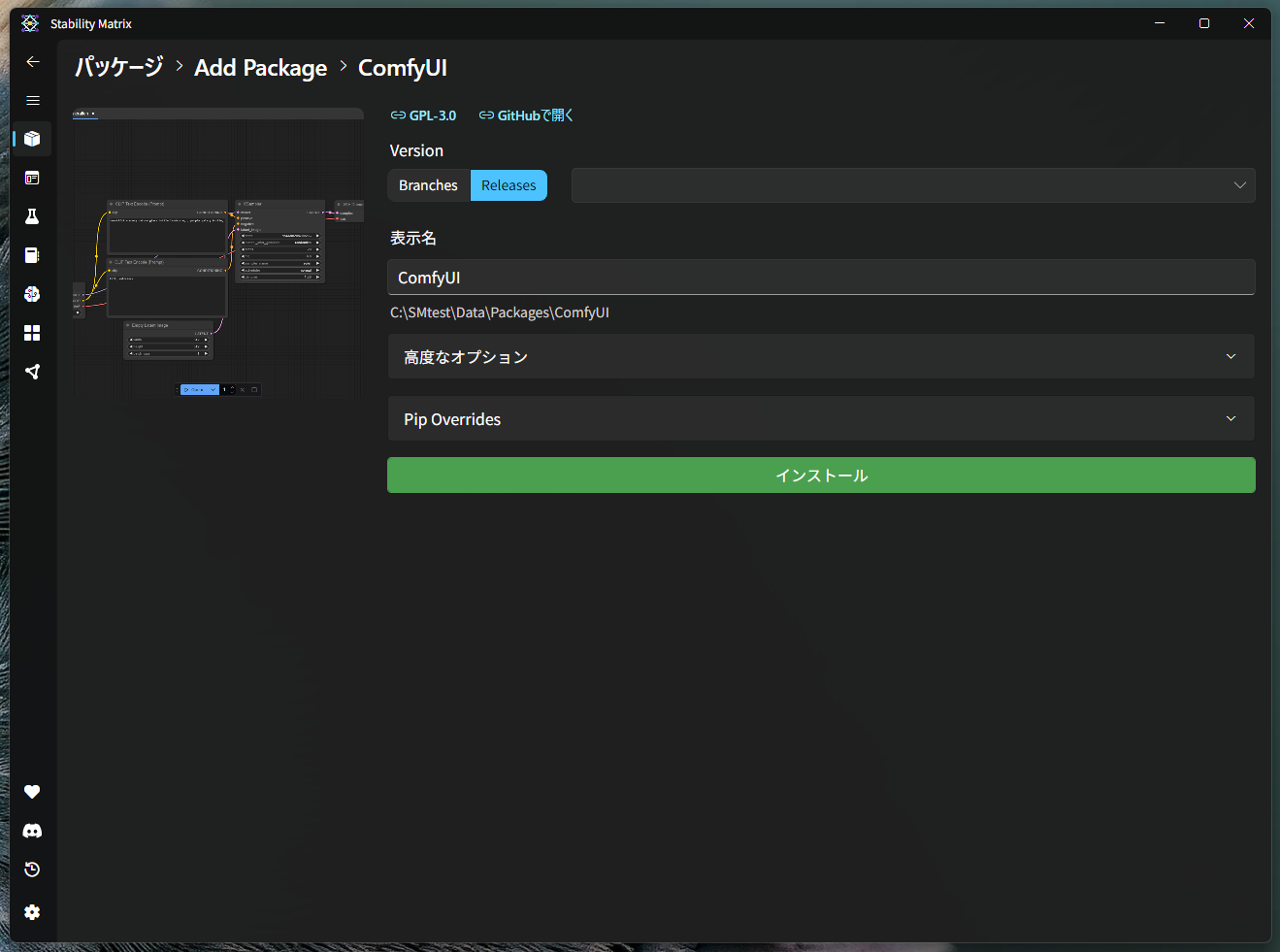Close the Stability Matrix window

(1249, 23)
